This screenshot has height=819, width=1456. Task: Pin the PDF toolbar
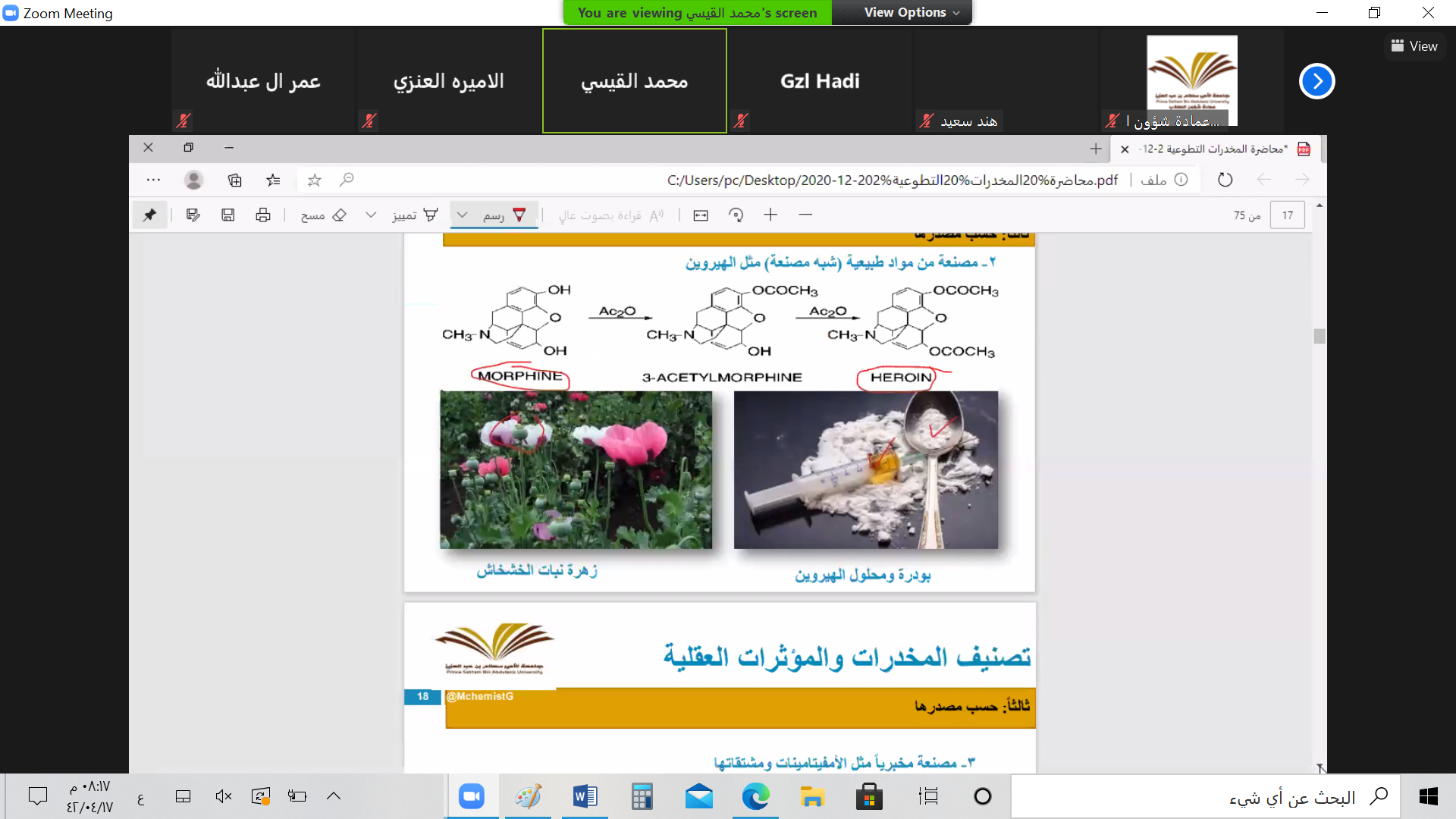149,215
